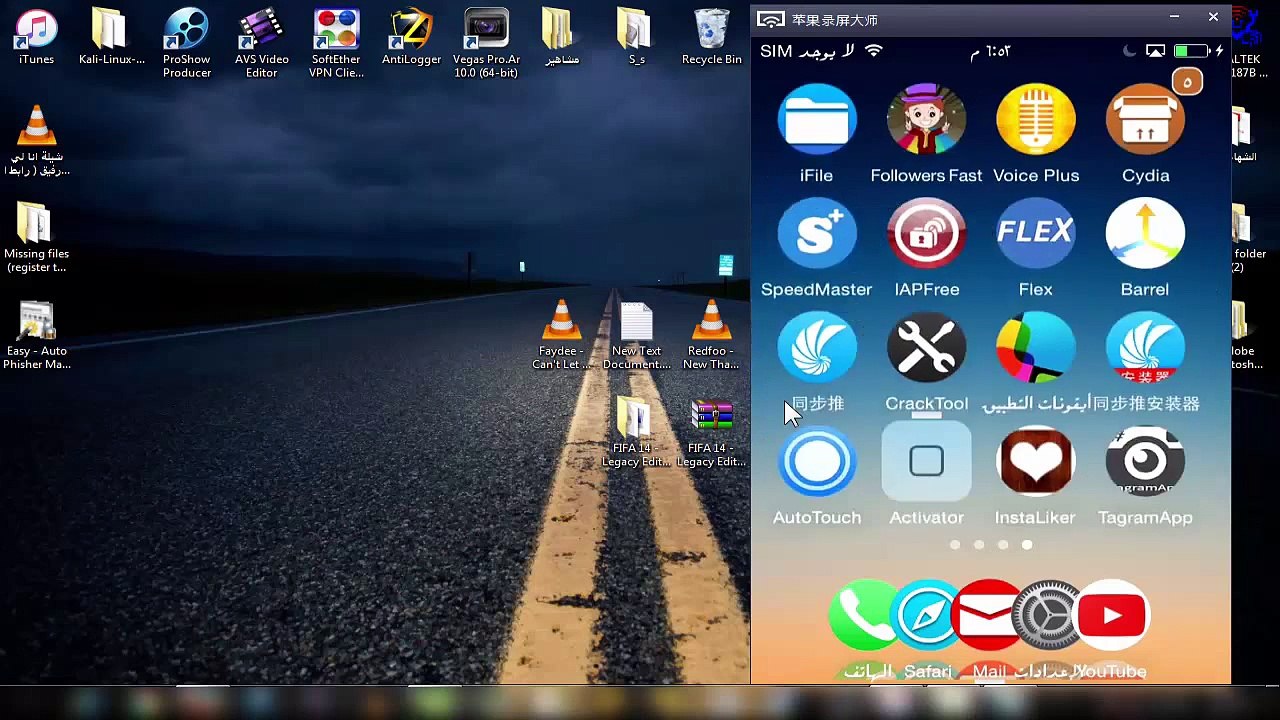Screen dimensions: 1280x720
Task: Click the Cydia notification badge
Action: (1187, 82)
